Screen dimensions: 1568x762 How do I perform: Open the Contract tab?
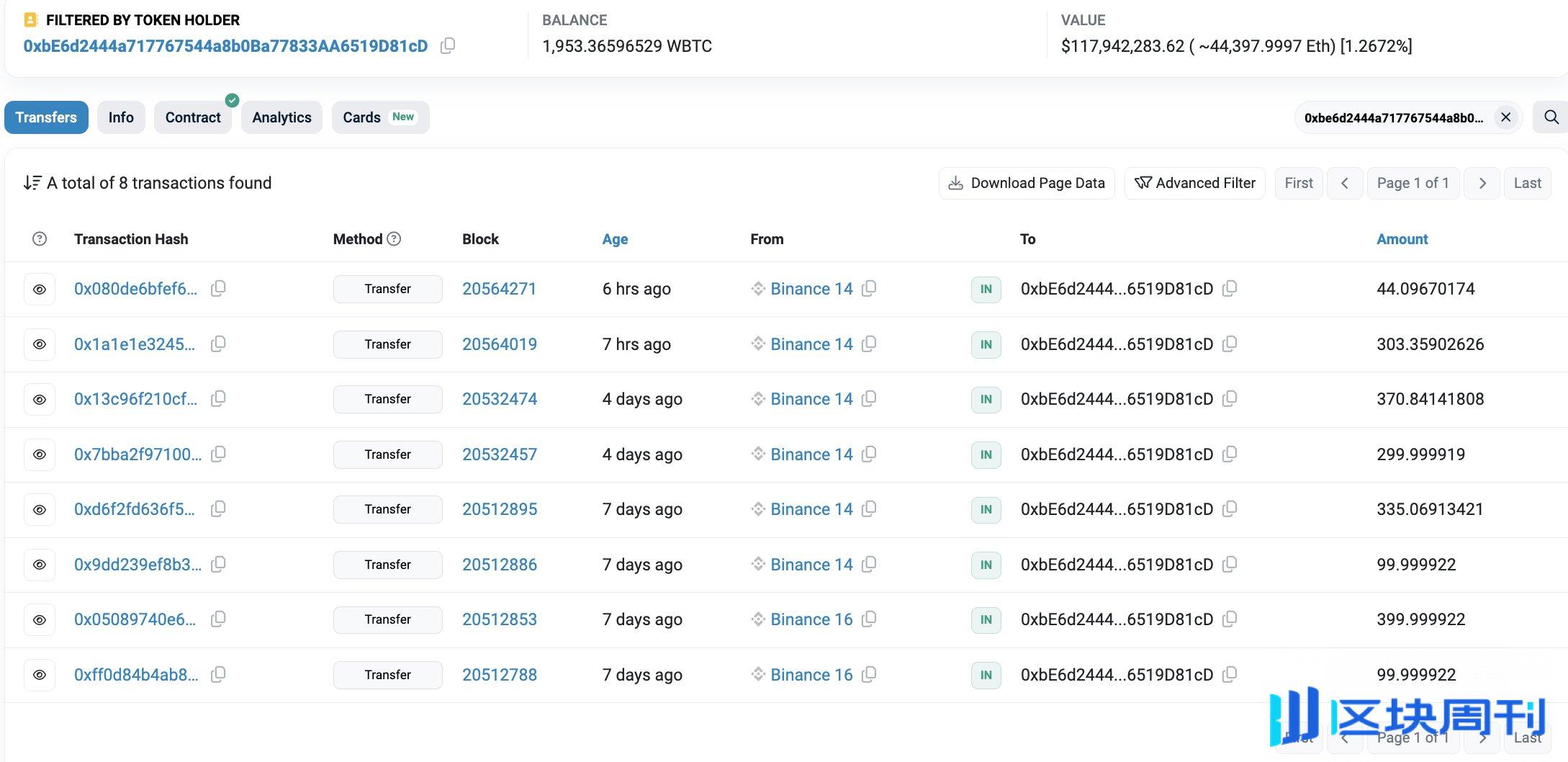[193, 117]
